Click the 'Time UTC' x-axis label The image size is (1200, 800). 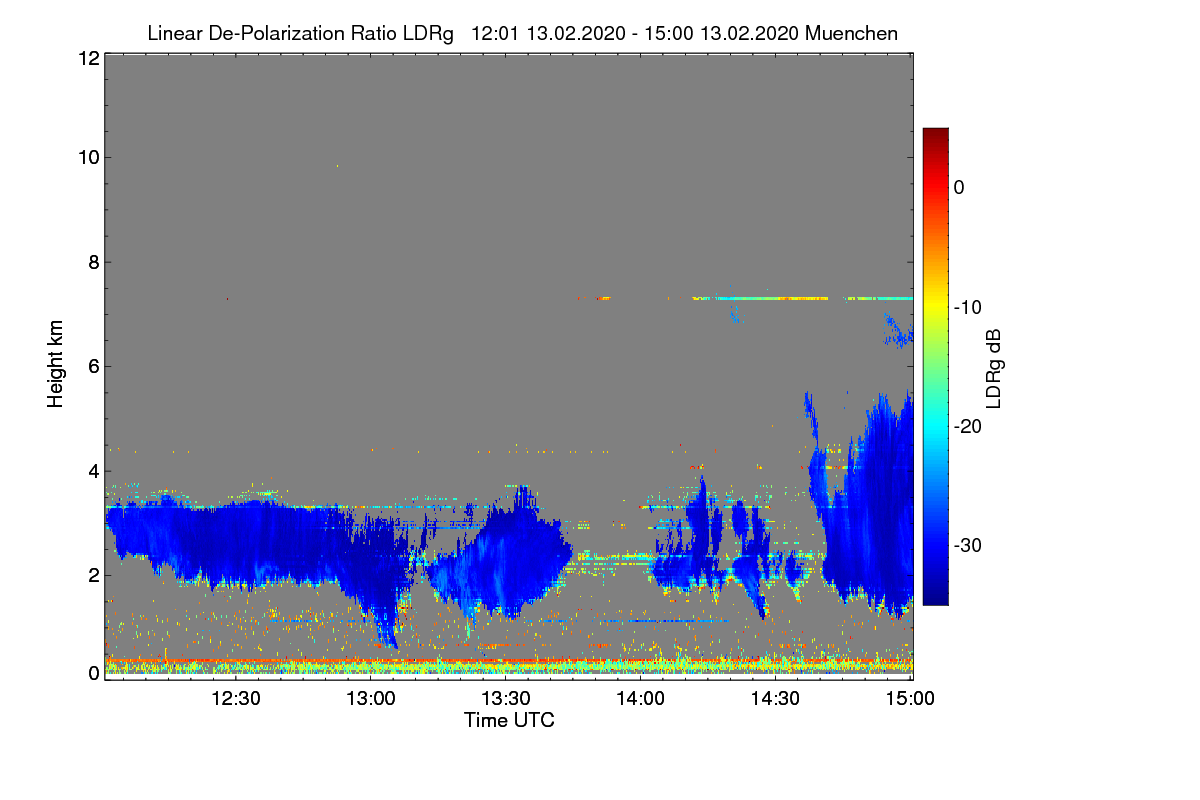coord(509,720)
